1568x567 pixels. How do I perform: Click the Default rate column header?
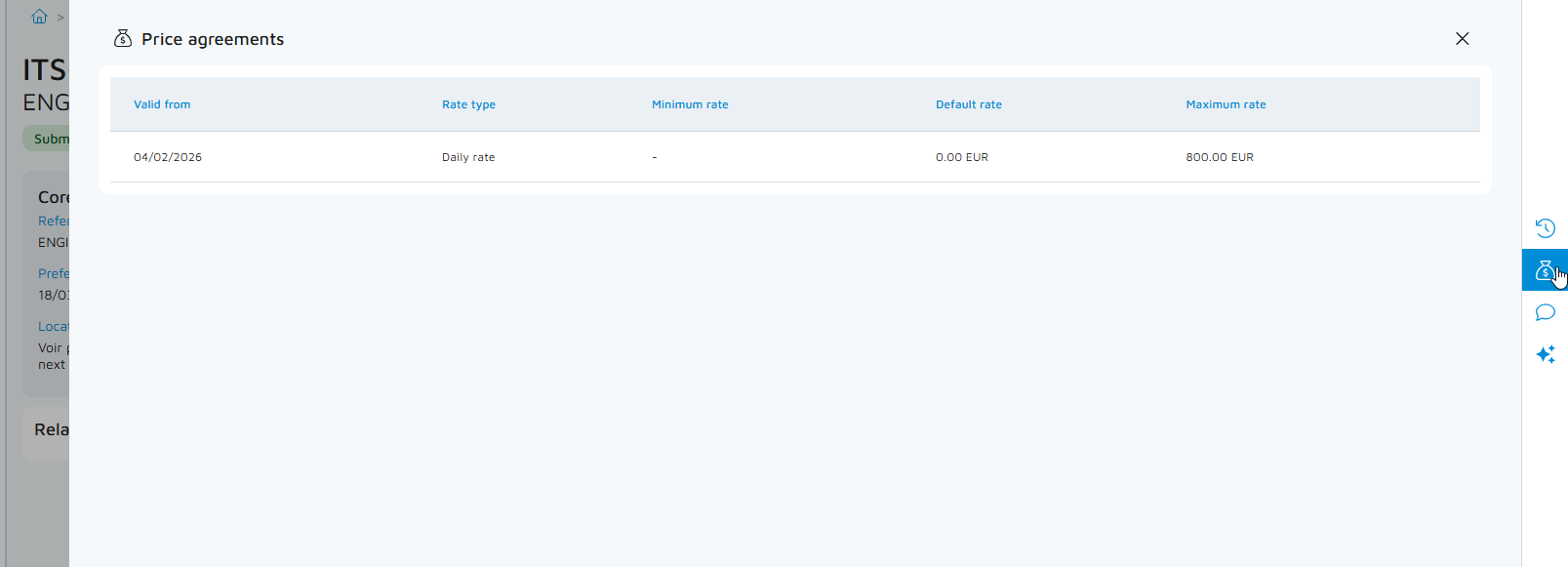(968, 104)
